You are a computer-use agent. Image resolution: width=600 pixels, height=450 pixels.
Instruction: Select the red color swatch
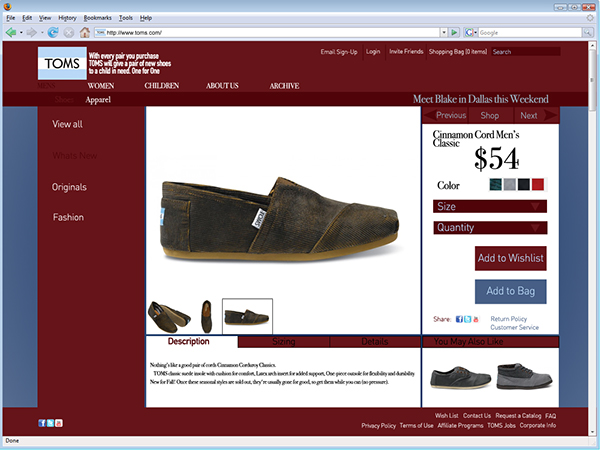click(538, 184)
